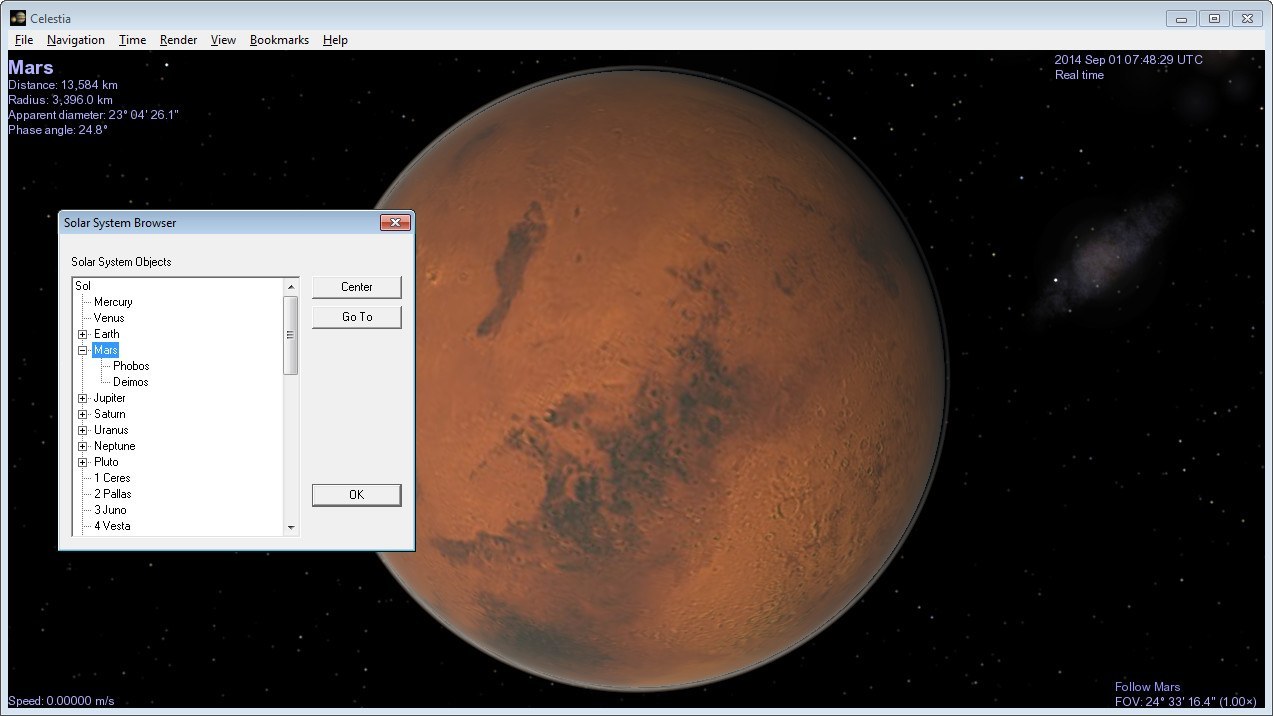Choose 1 Ceres from the tree
This screenshot has width=1273, height=716.
coord(112,478)
